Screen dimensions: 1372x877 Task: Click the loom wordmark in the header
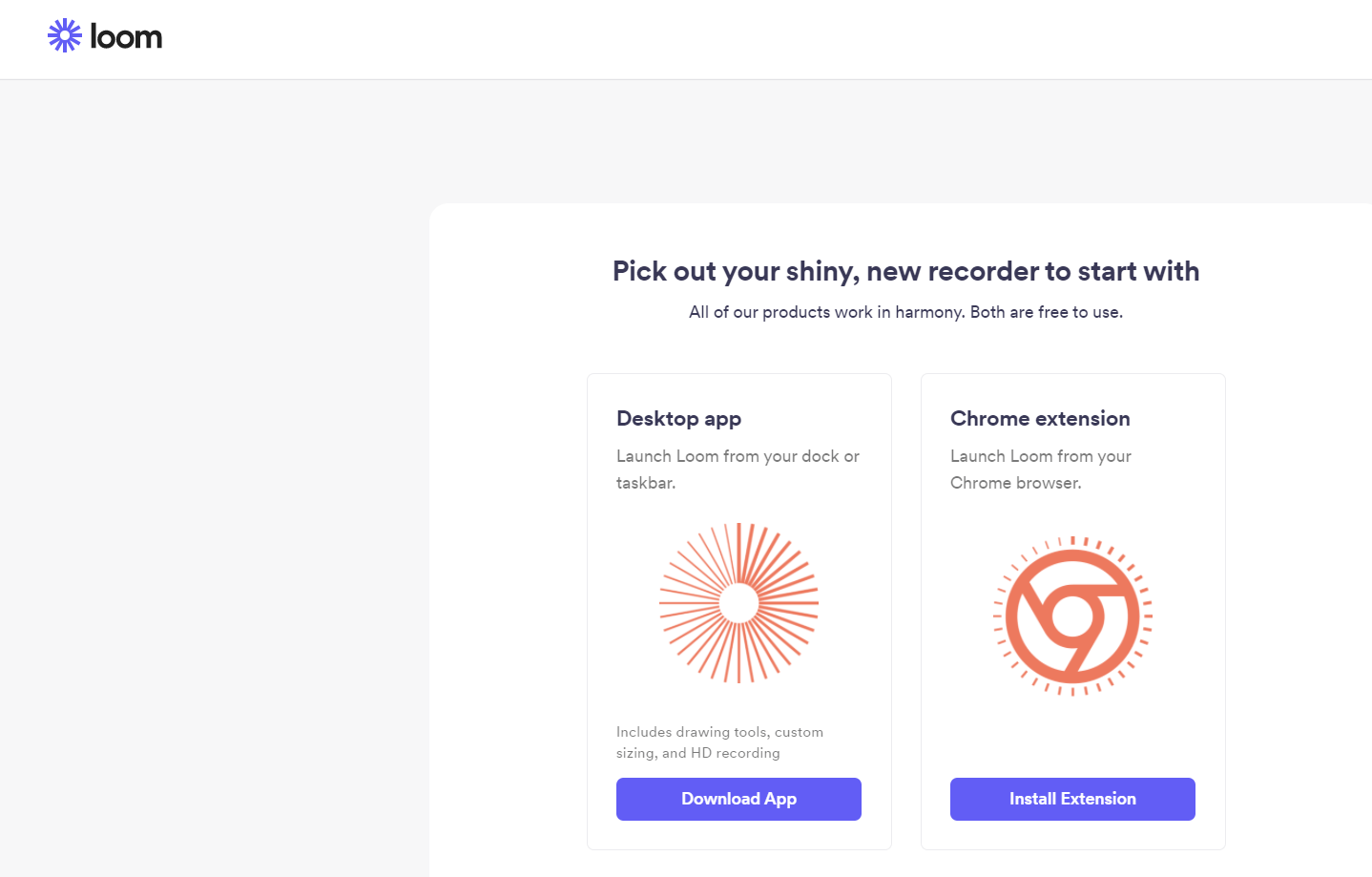pyautogui.click(x=126, y=37)
